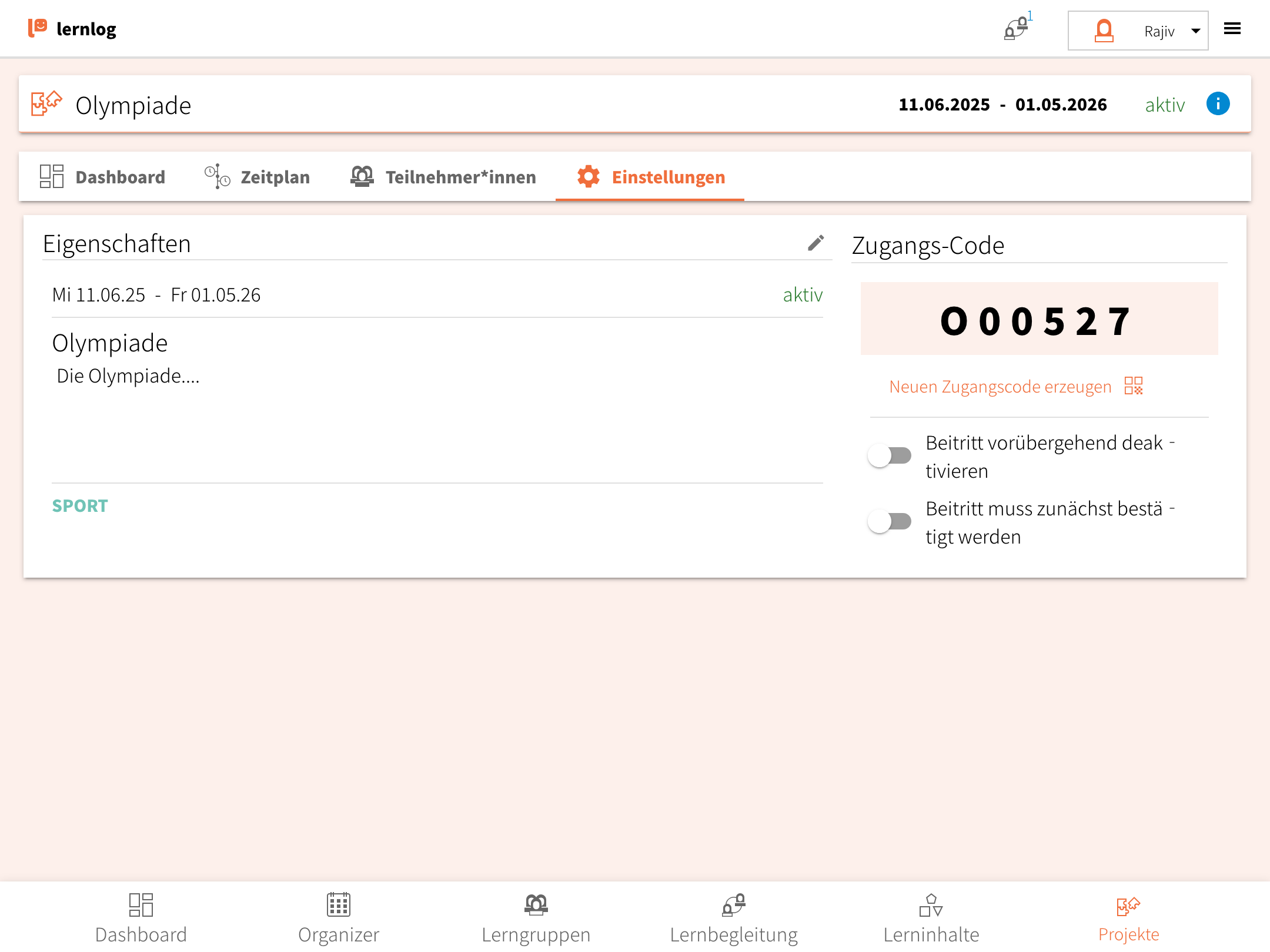
Task: Open the Teilnehmer*innen tab
Action: 443,177
